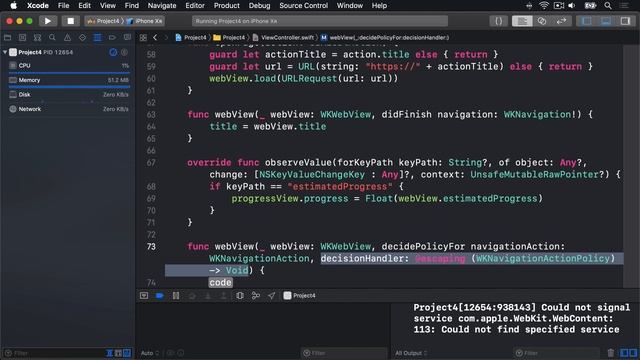Open the Xcode menu
The height and width of the screenshot is (360, 640).
(x=38, y=6)
